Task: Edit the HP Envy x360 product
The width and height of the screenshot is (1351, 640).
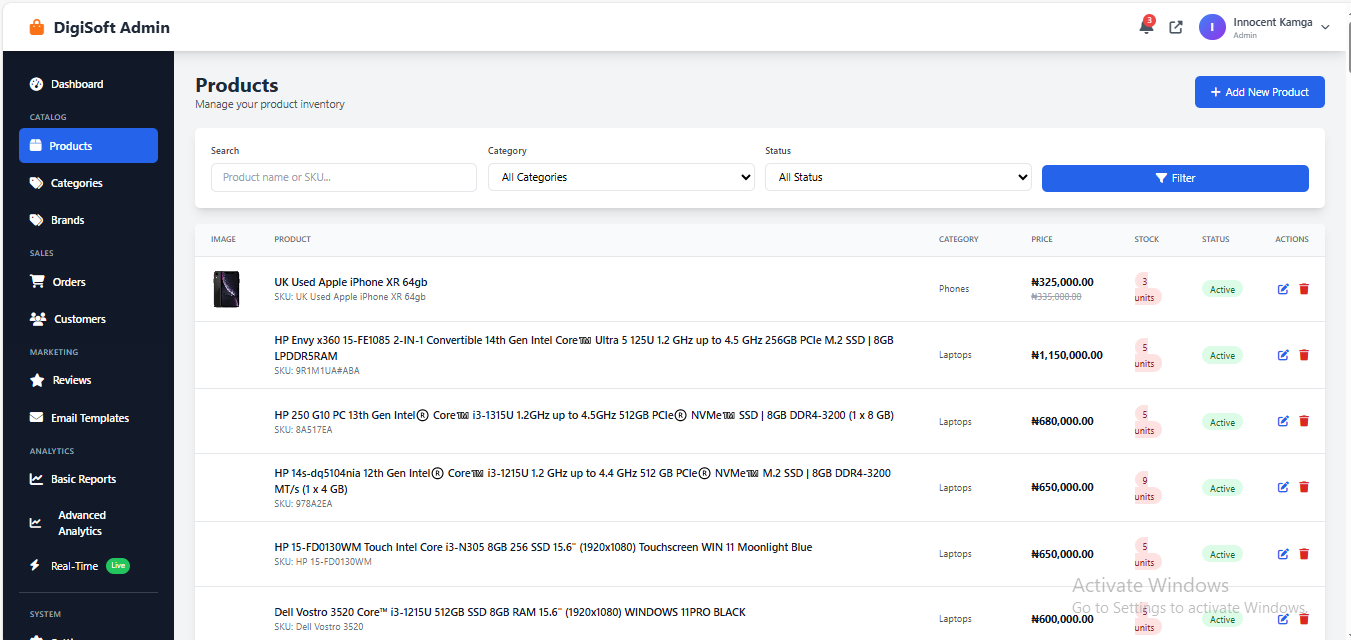Action: tap(1283, 355)
